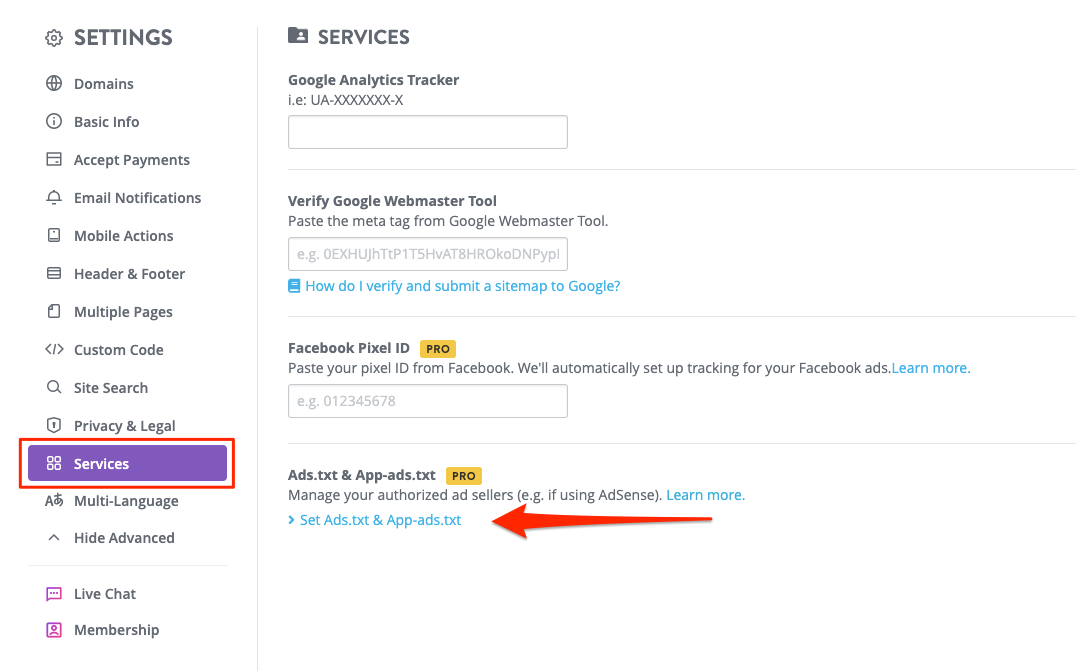Screen dimensions: 1076x671
Task: Click the Facebook Pixel ID input field
Action: pos(427,400)
